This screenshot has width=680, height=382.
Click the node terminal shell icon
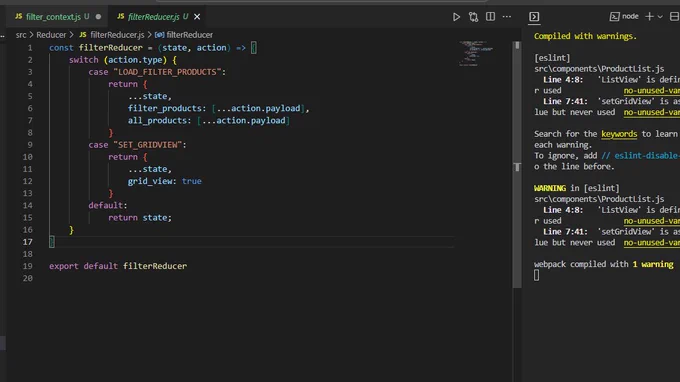[x=614, y=16]
